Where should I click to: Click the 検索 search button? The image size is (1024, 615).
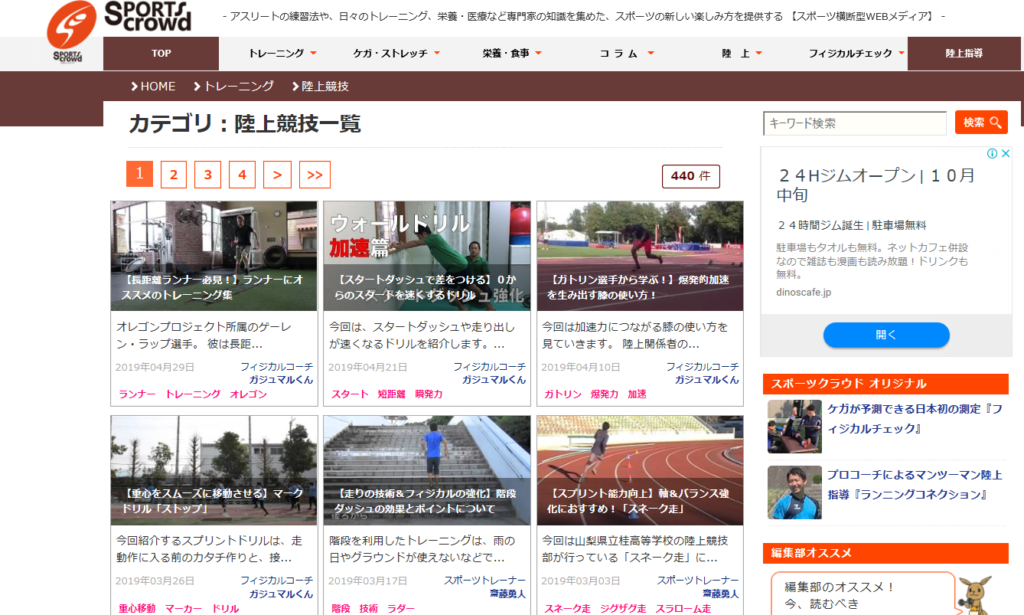(981, 122)
